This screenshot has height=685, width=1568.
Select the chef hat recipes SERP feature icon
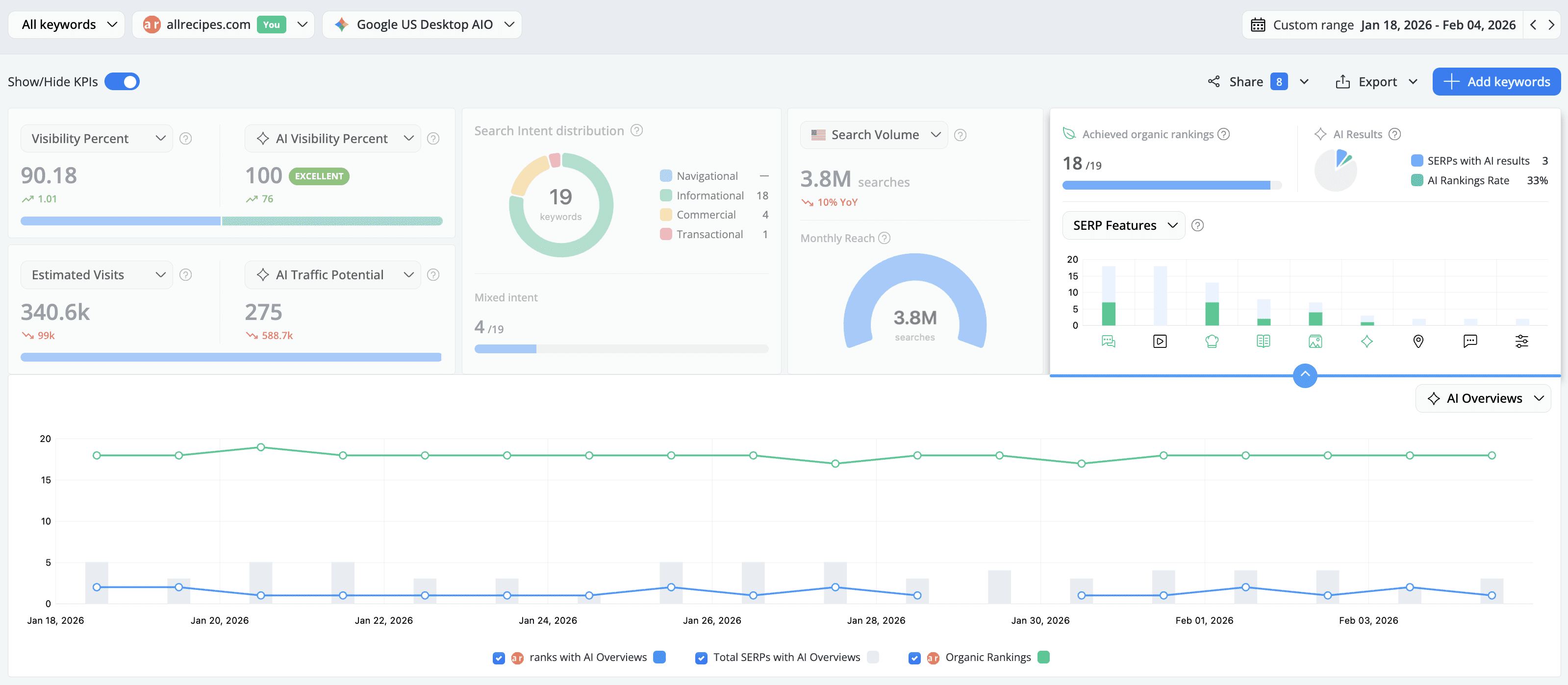pos(1212,342)
